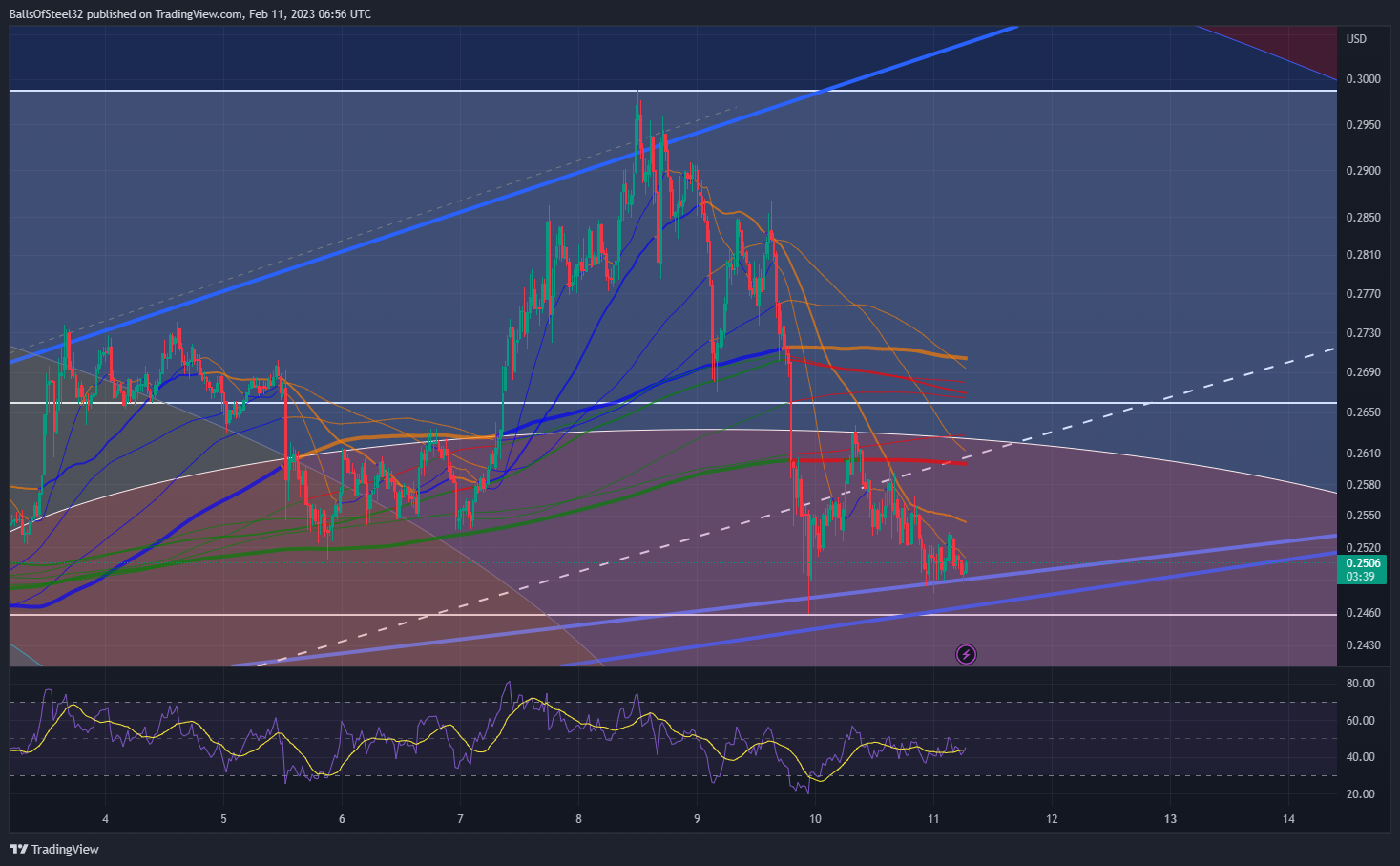Screen dimensions: 1400x866
Task: Click the 0.2900 price axis label
Action: tap(1363, 171)
